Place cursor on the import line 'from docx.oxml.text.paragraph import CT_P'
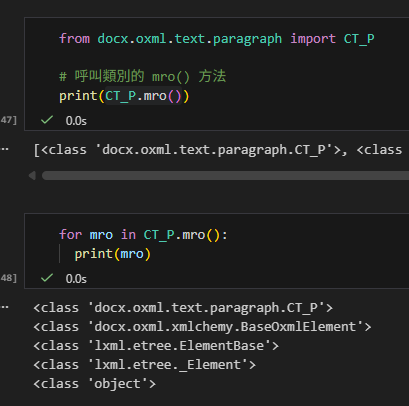409x406 pixels. click(x=217, y=39)
